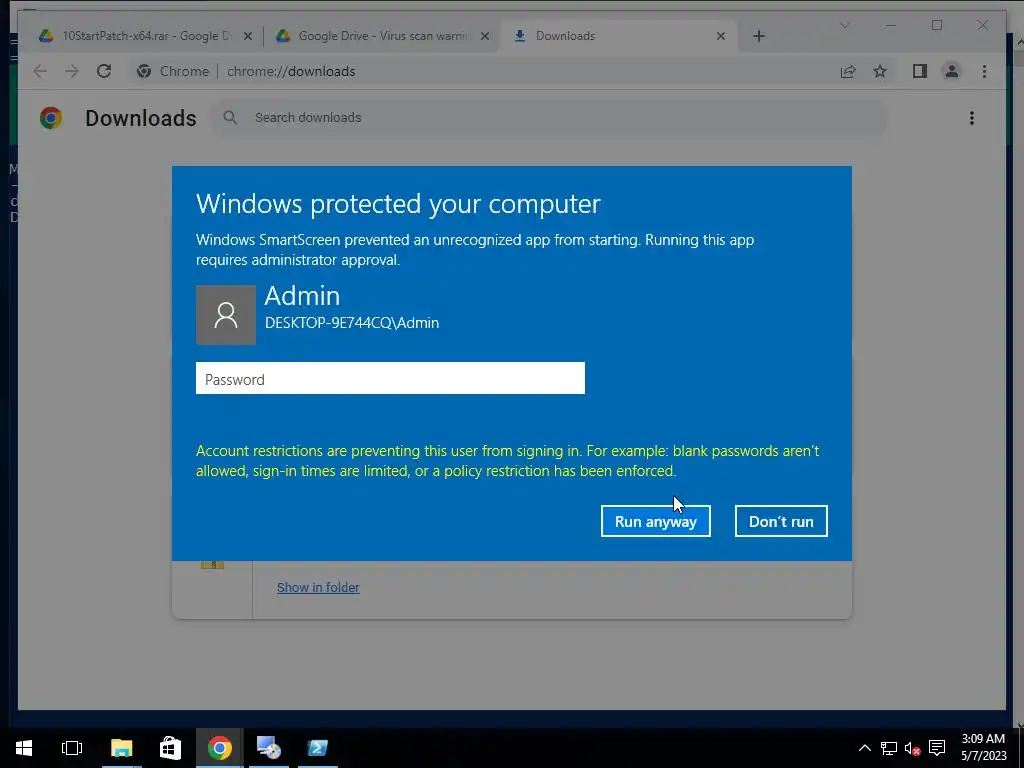Bookmark this page with the star
1024x768 pixels.
point(880,71)
